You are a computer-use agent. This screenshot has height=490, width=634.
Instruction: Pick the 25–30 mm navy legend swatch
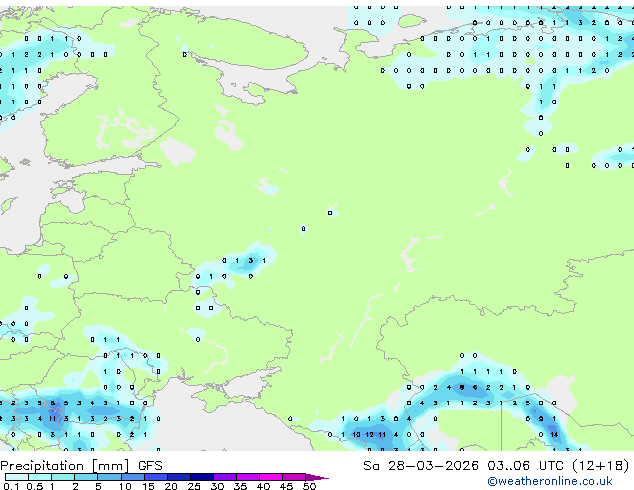202,477
